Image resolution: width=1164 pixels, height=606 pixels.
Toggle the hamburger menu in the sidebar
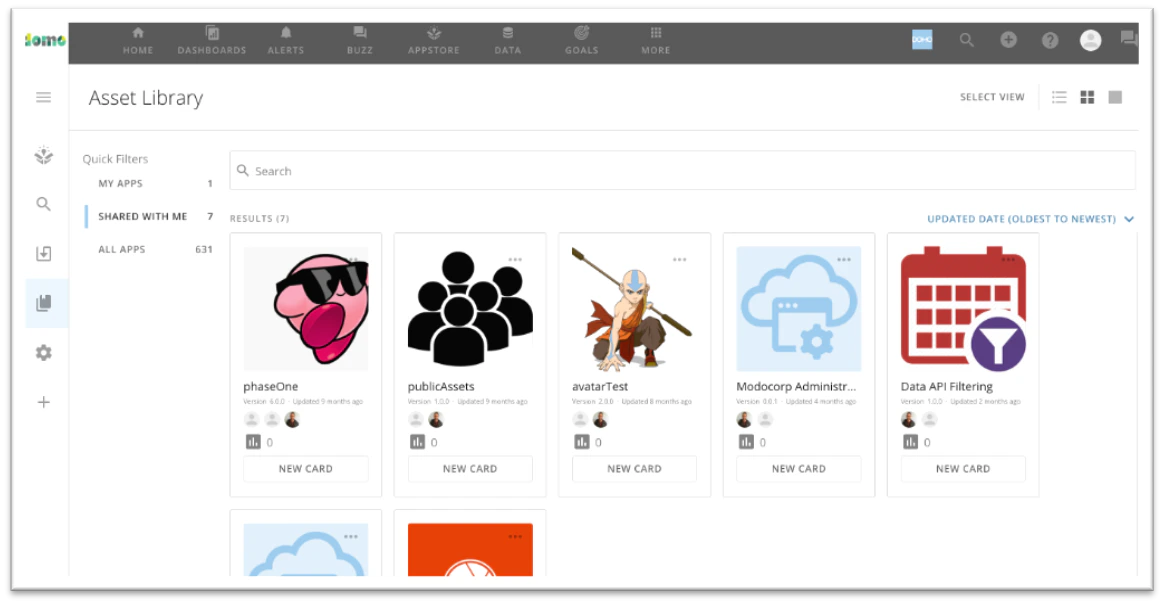coord(44,97)
